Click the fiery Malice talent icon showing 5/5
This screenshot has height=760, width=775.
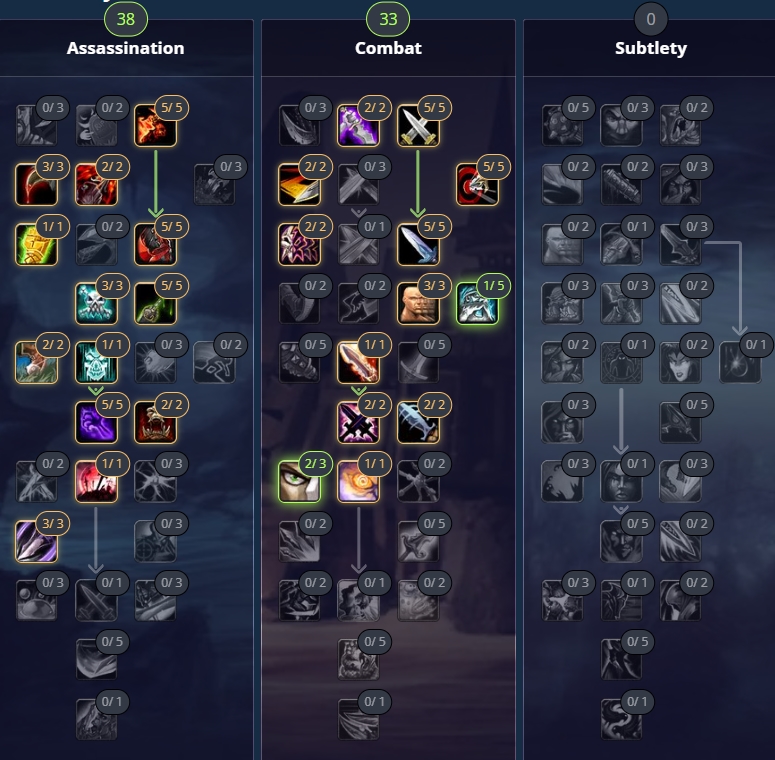[155, 126]
